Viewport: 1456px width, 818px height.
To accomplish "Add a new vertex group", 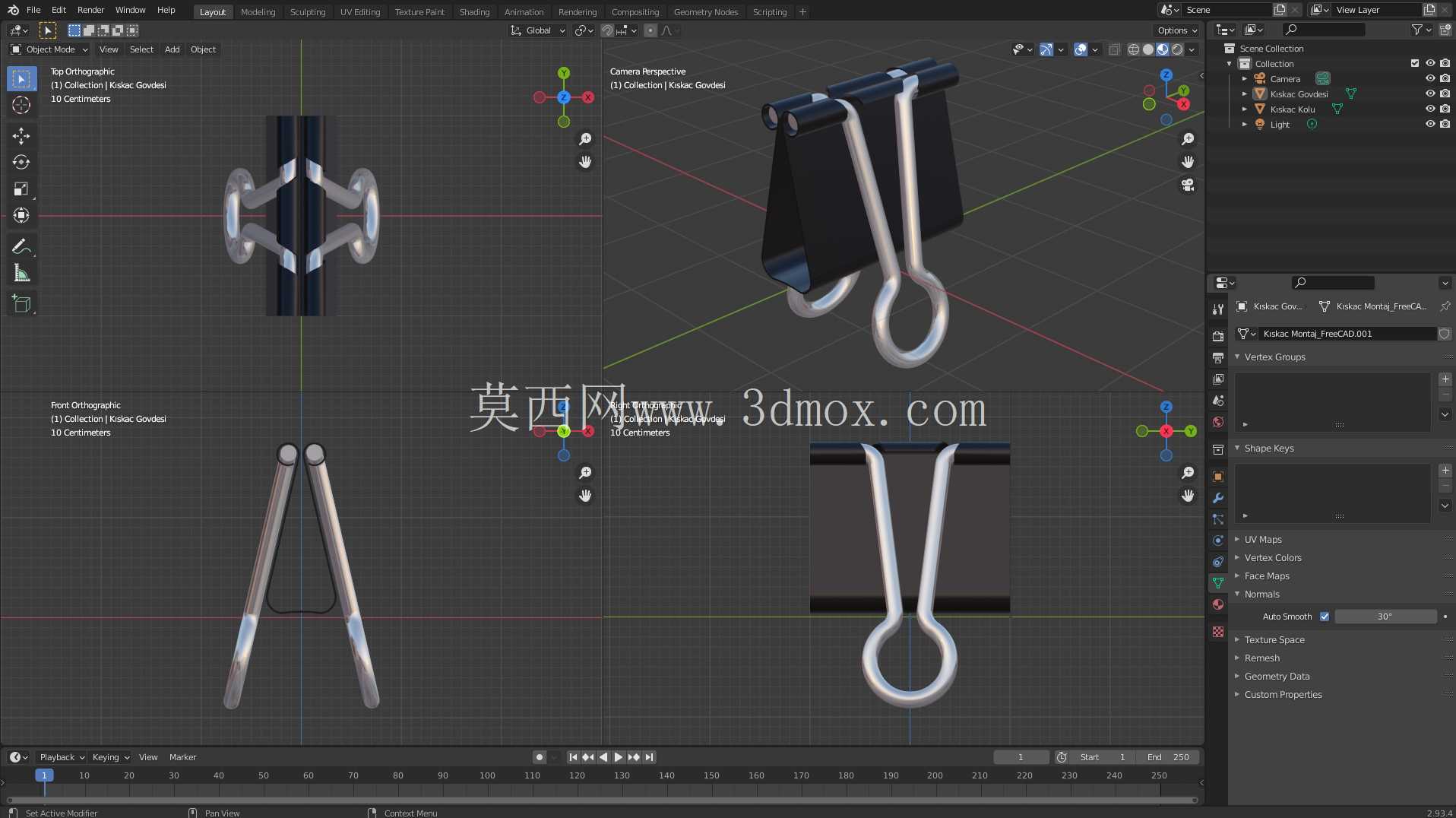I will 1445,379.
